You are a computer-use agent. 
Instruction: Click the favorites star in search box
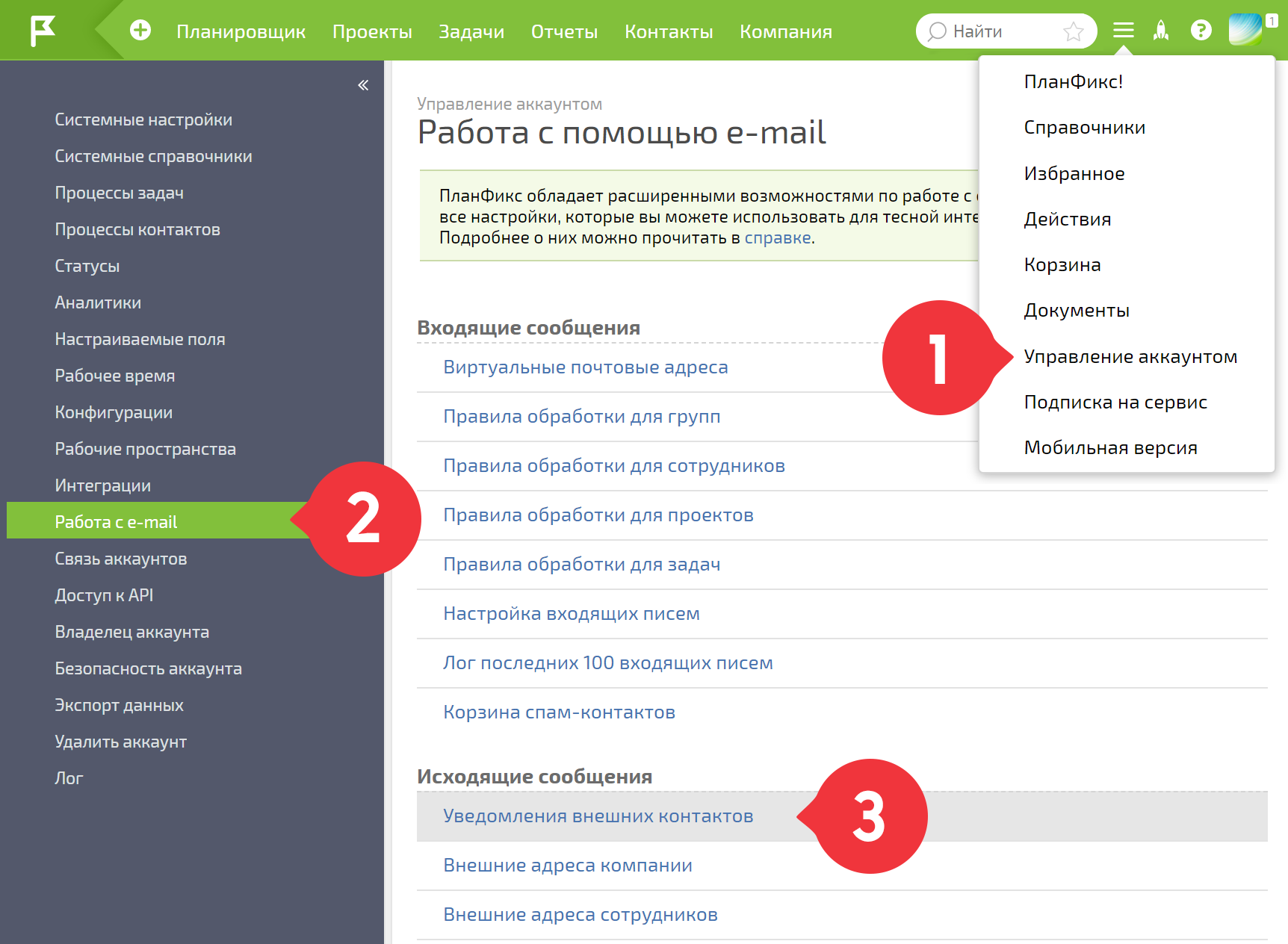pos(1074,31)
